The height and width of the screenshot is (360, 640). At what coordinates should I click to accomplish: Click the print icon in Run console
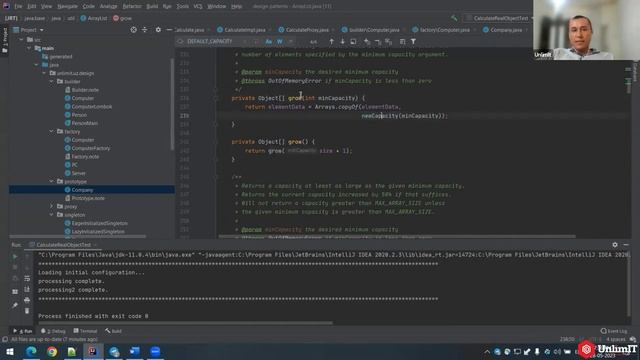pos(27,300)
